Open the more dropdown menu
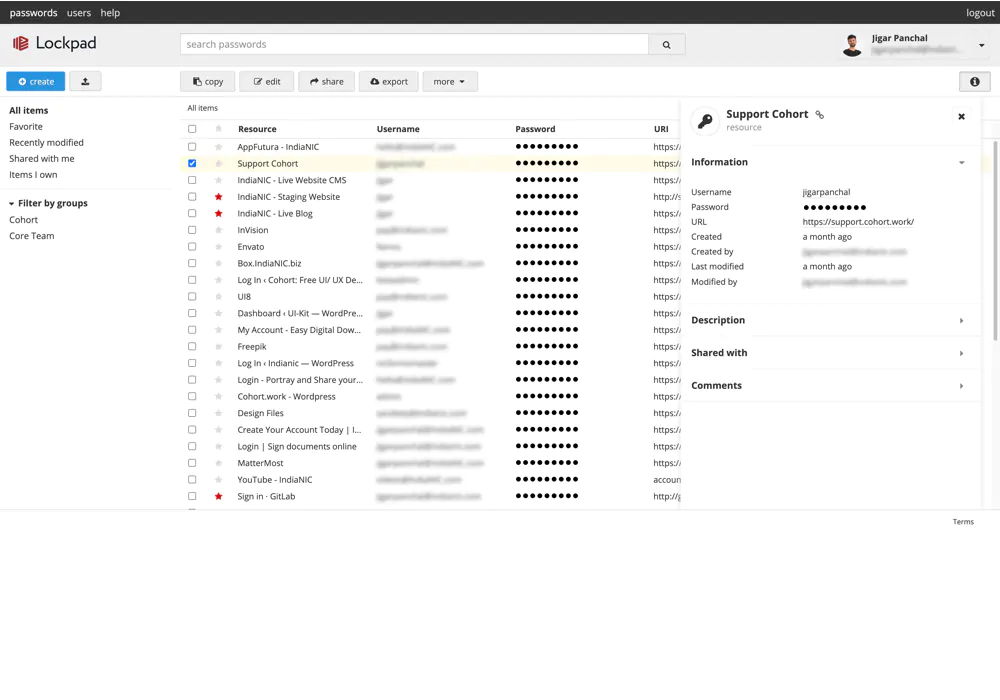The width and height of the screenshot is (1000, 700). click(x=449, y=82)
